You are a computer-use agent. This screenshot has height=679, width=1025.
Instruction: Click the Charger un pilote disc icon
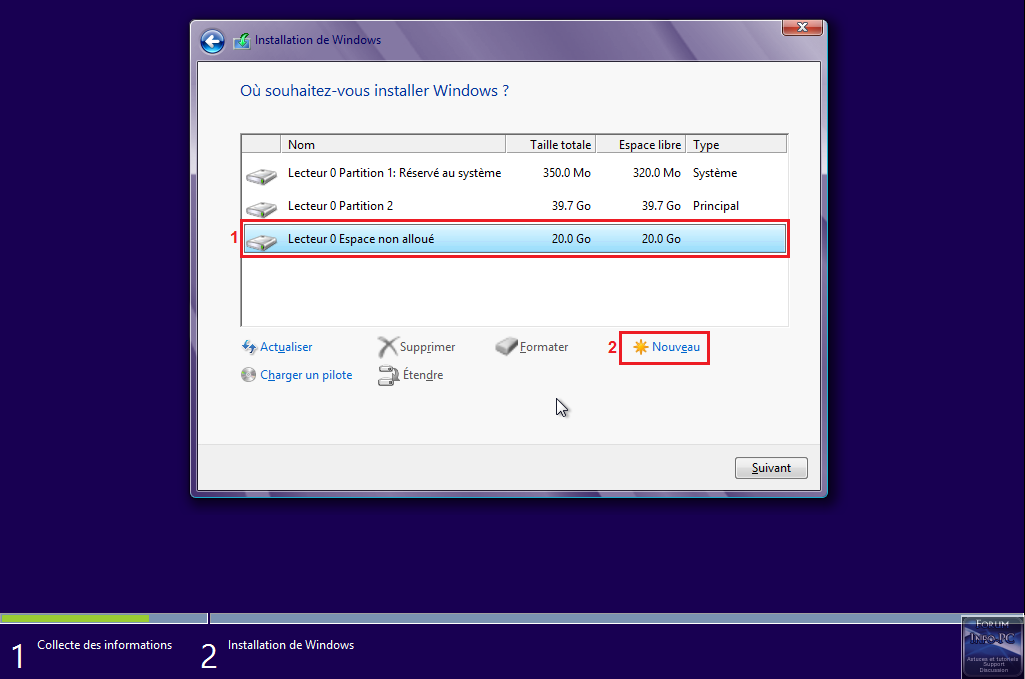coord(248,374)
